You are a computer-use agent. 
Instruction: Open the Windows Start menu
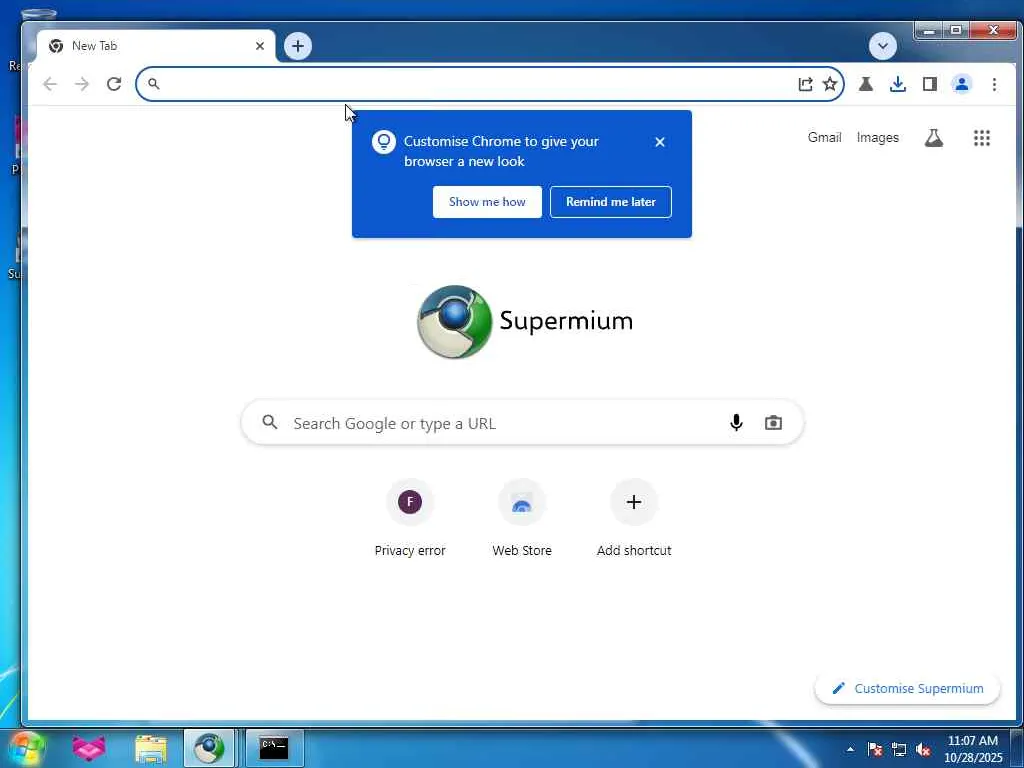[26, 748]
